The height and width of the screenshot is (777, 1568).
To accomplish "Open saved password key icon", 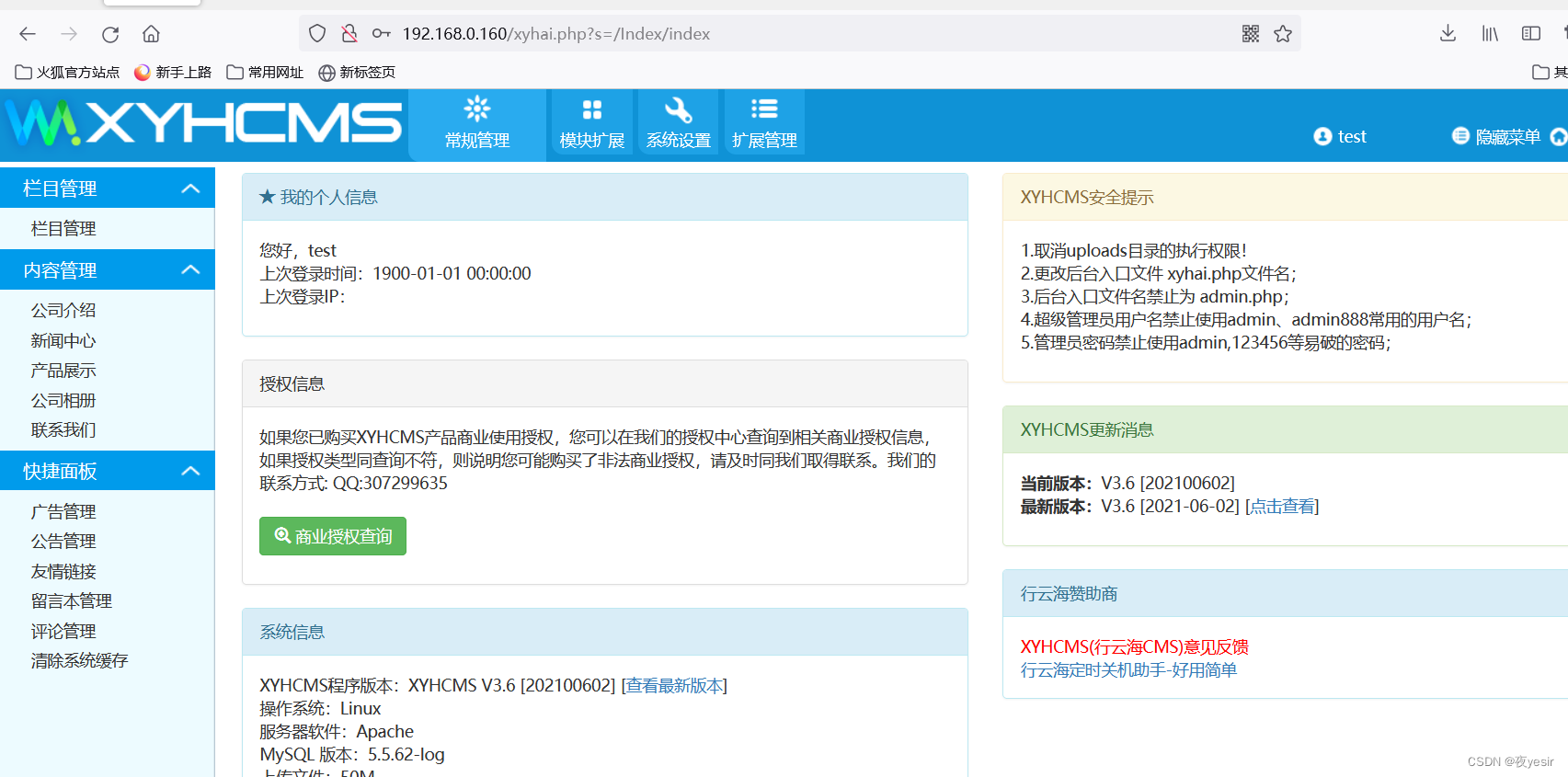I will pyautogui.click(x=381, y=34).
